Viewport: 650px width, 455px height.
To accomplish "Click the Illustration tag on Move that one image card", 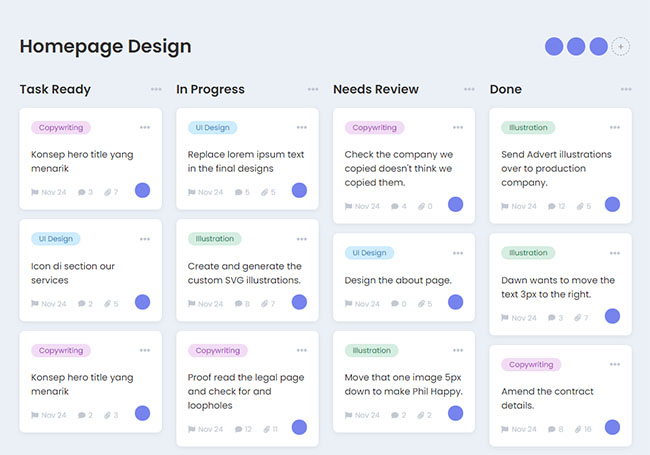I will [x=371, y=351].
